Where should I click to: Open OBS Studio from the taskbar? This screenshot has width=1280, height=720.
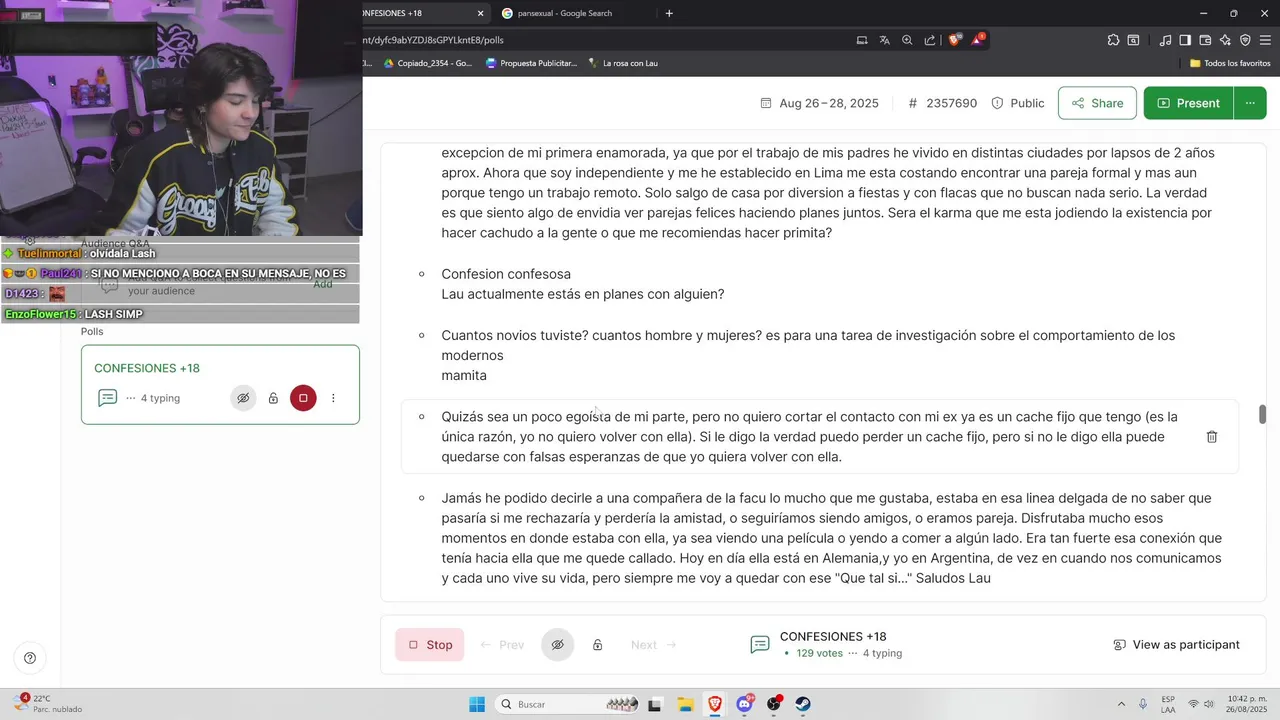pyautogui.click(x=774, y=704)
